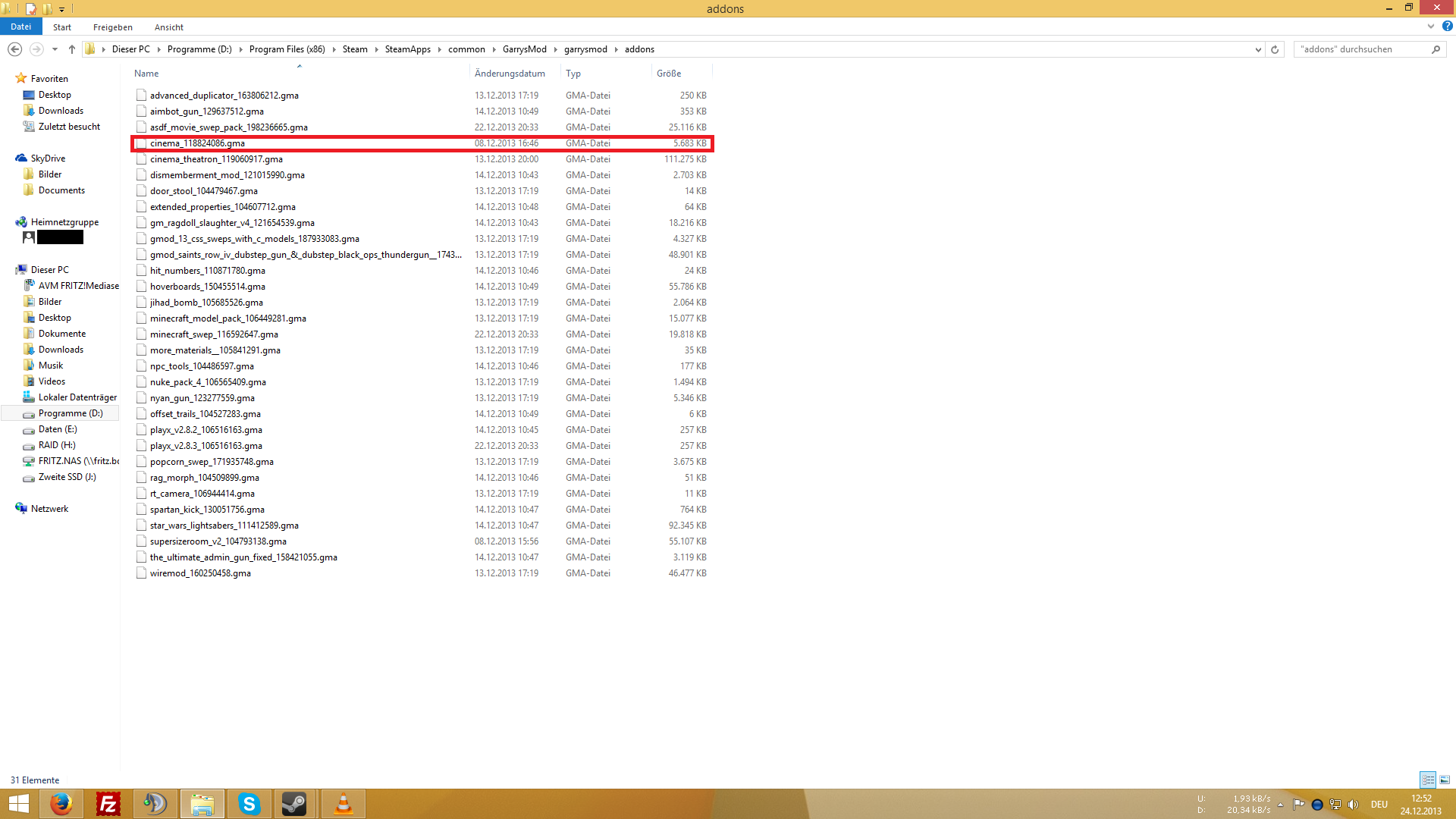1456x819 pixels.
Task: Sort files by Änderungsdatum column
Action: [x=515, y=74]
